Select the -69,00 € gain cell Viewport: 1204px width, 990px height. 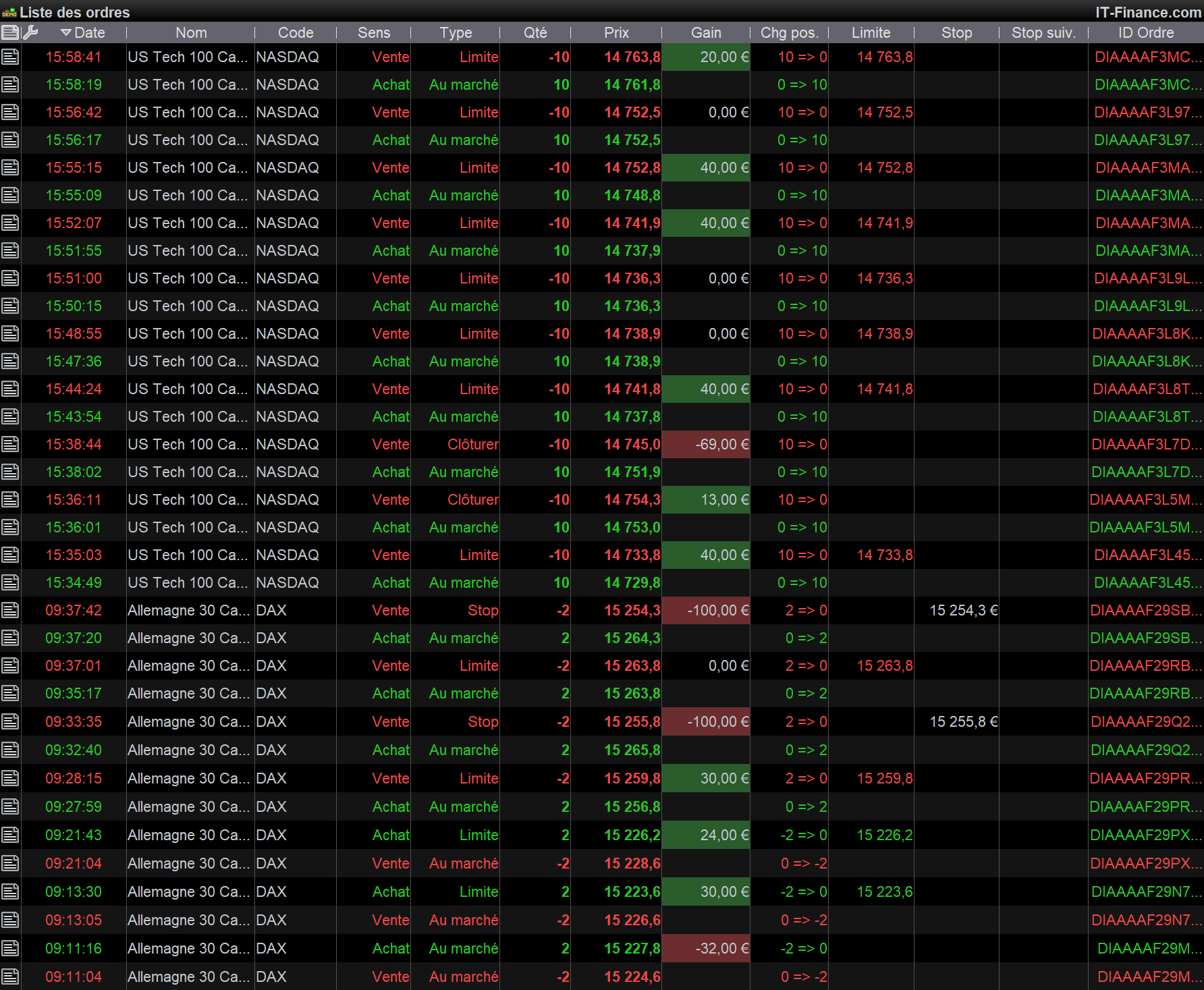(x=706, y=444)
